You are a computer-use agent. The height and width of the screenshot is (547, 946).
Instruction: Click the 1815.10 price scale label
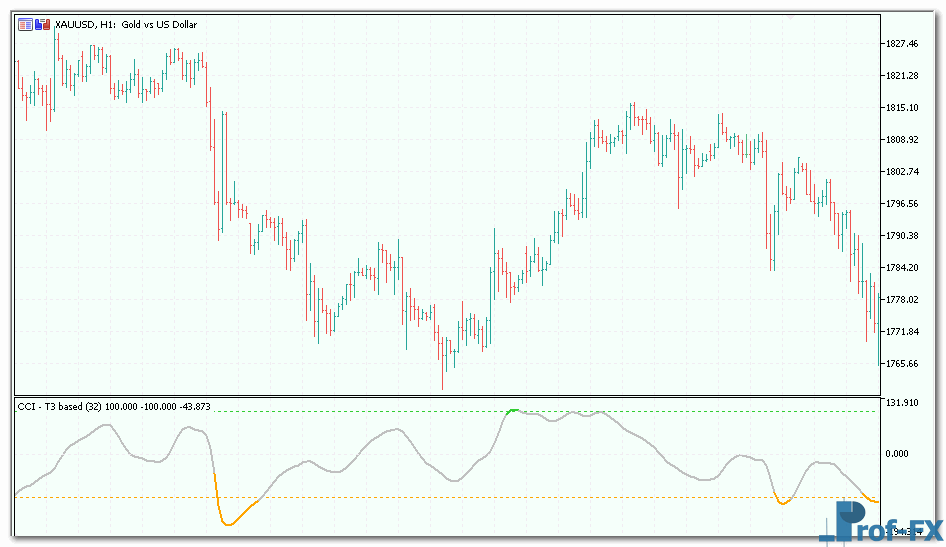(x=901, y=108)
